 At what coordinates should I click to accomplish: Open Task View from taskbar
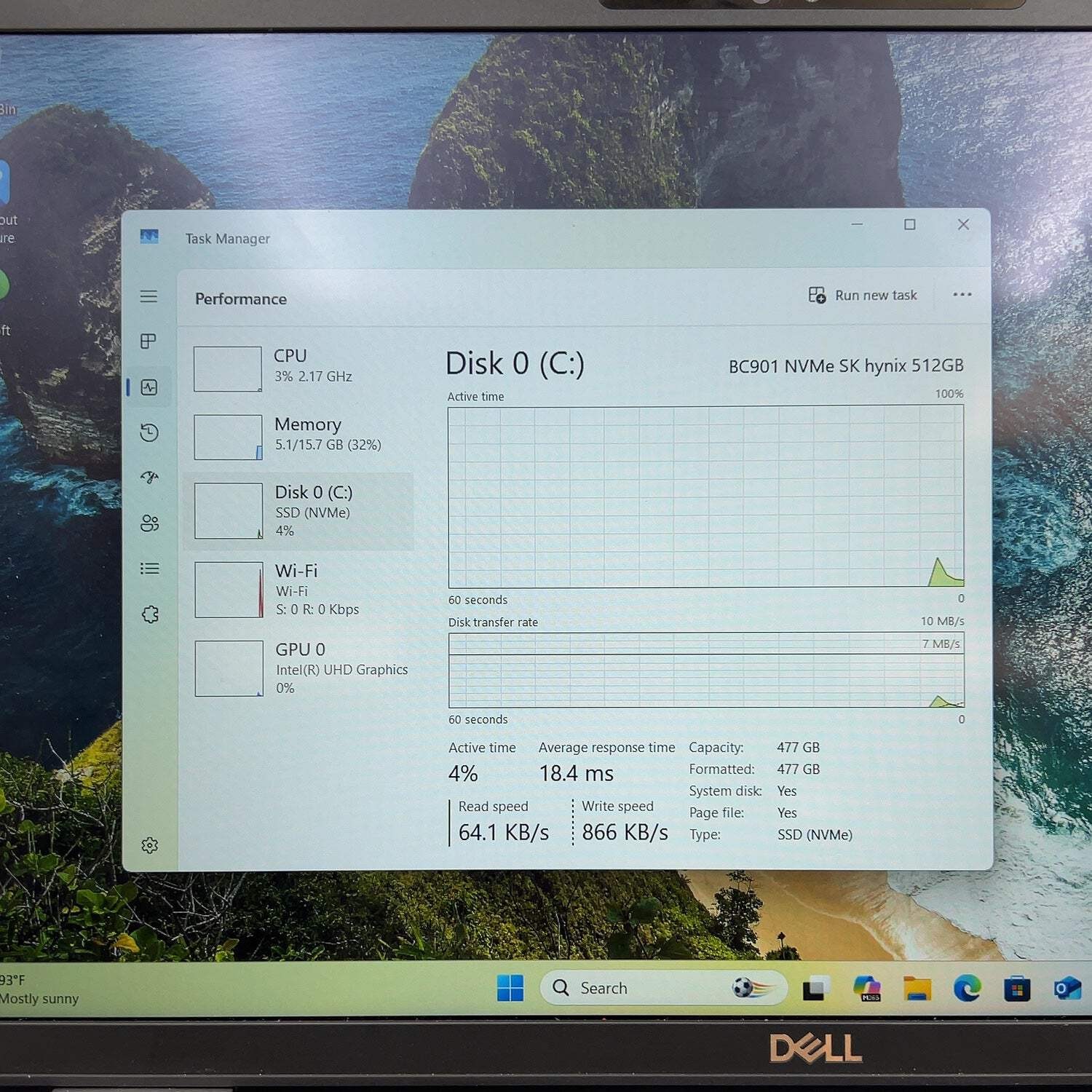tap(815, 988)
